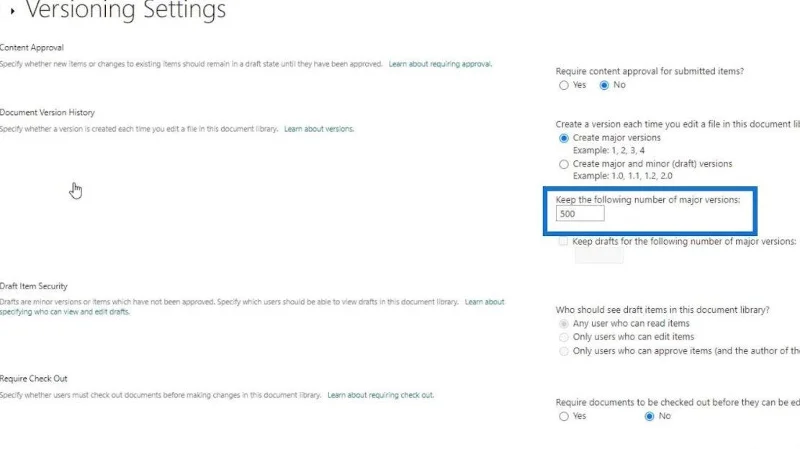Click the major versions number field showing 500
800x449 pixels.
click(580, 214)
